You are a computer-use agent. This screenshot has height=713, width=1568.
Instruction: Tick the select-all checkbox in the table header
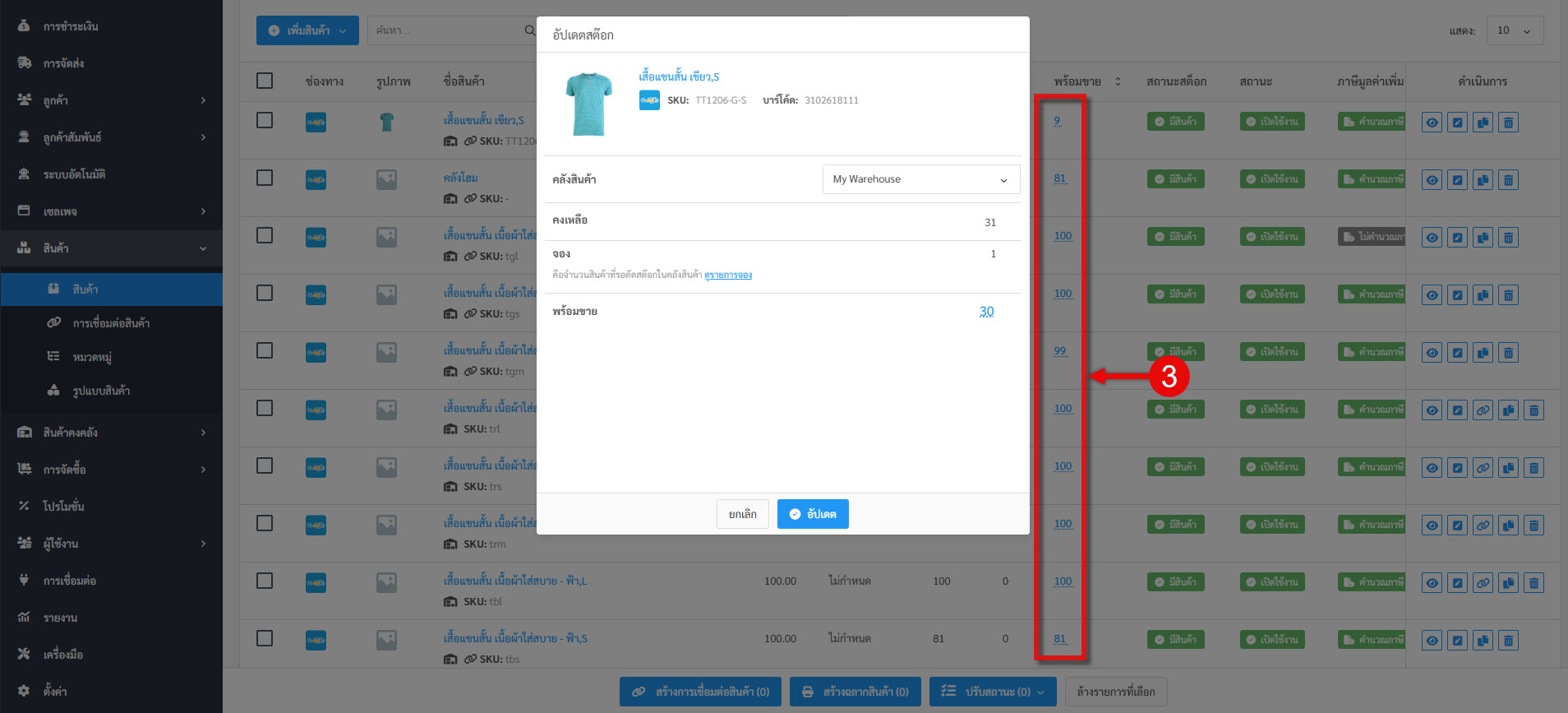pos(265,81)
